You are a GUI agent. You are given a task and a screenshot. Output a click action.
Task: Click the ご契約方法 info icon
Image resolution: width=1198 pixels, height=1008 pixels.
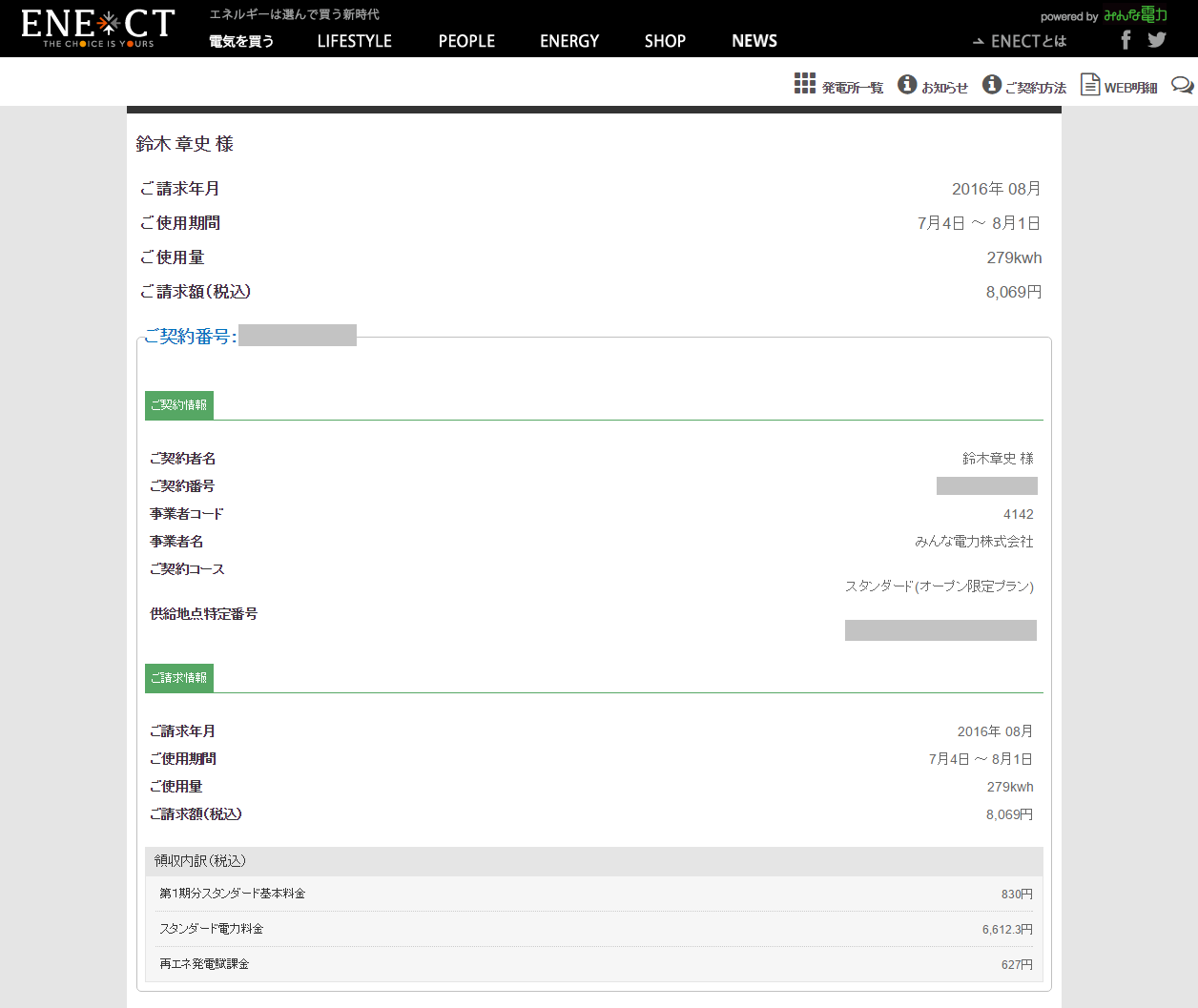tap(992, 85)
